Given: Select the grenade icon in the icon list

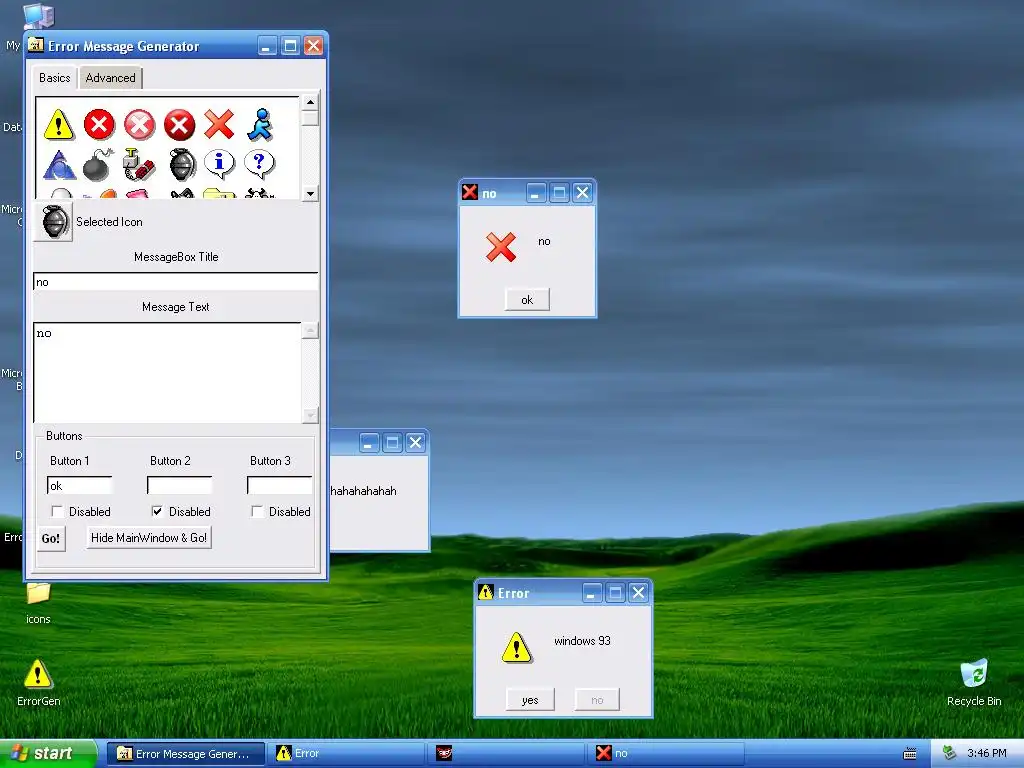Looking at the screenshot, I should click(182, 164).
